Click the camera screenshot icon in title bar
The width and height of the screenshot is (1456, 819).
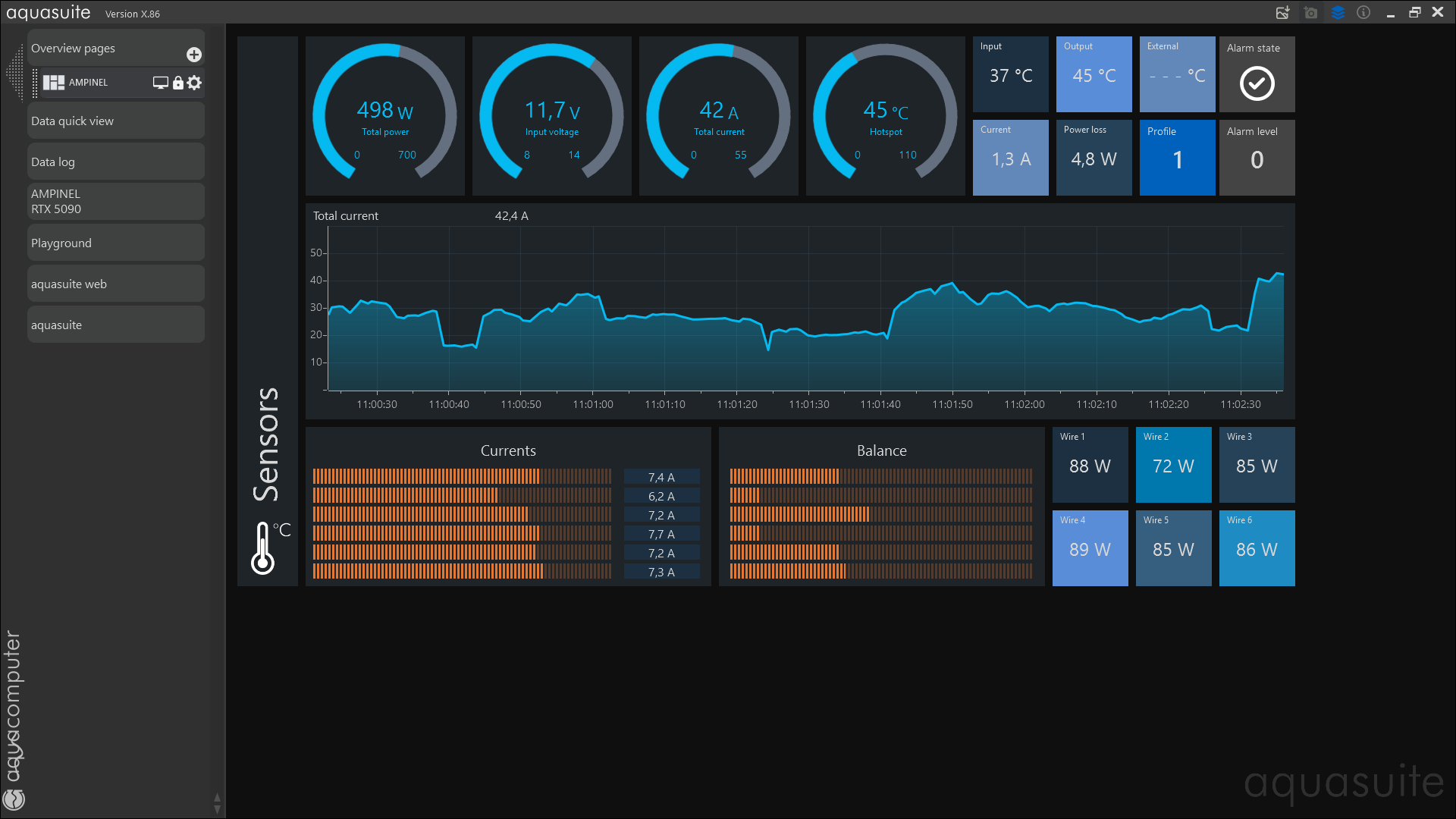pyautogui.click(x=1310, y=13)
